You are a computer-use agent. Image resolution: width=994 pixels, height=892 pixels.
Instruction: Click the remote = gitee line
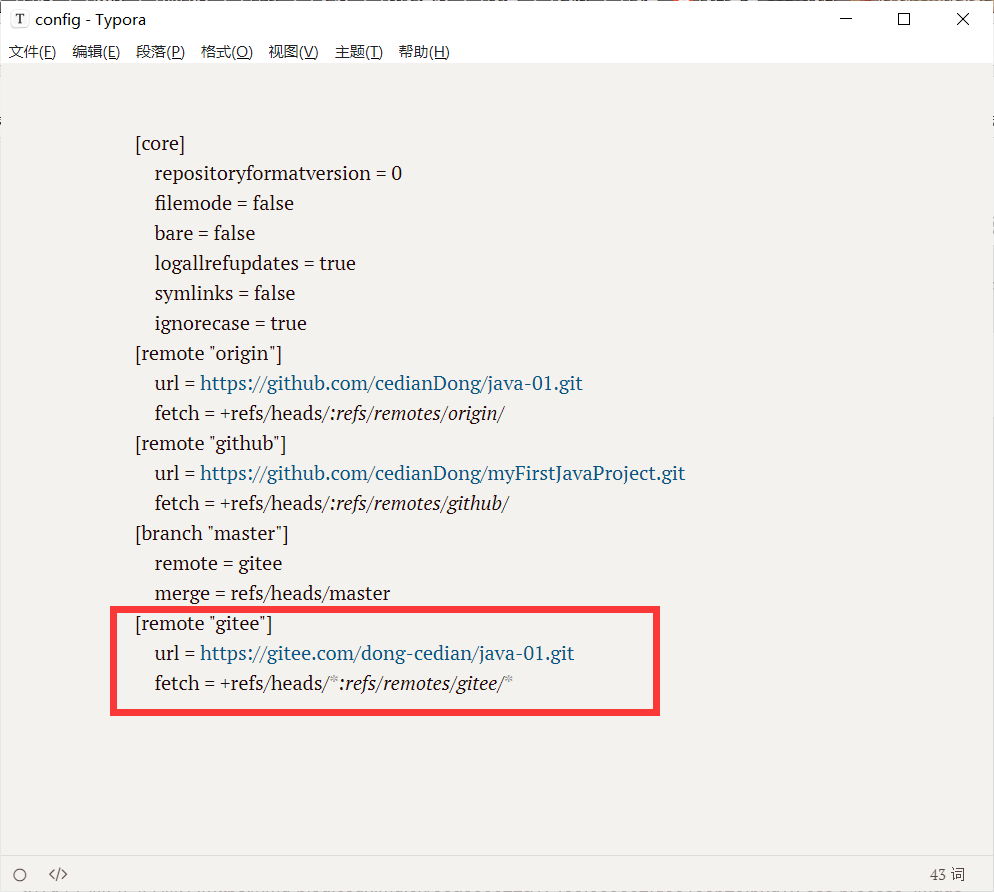point(218,564)
